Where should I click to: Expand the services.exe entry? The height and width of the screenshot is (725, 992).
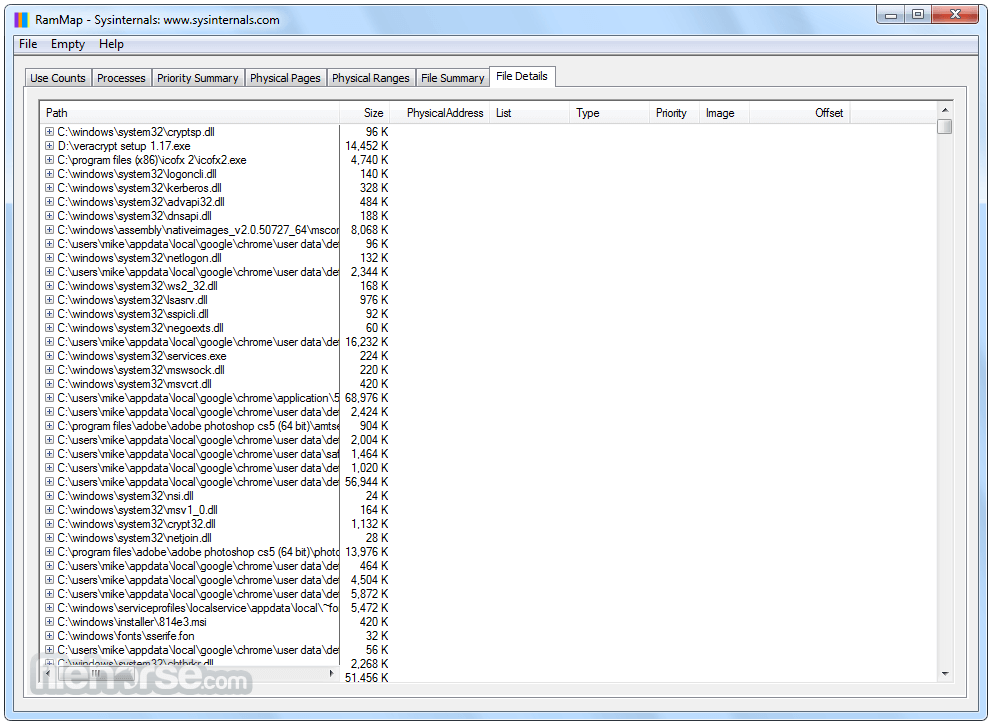[49, 356]
